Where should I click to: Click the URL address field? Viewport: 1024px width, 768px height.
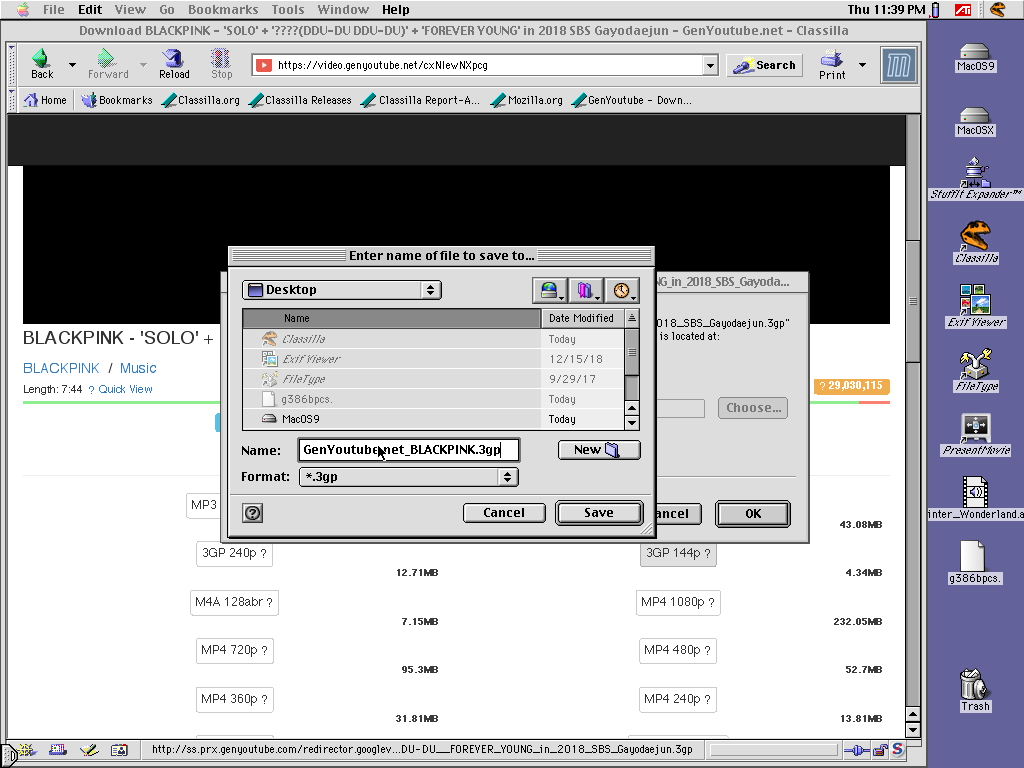[487, 65]
